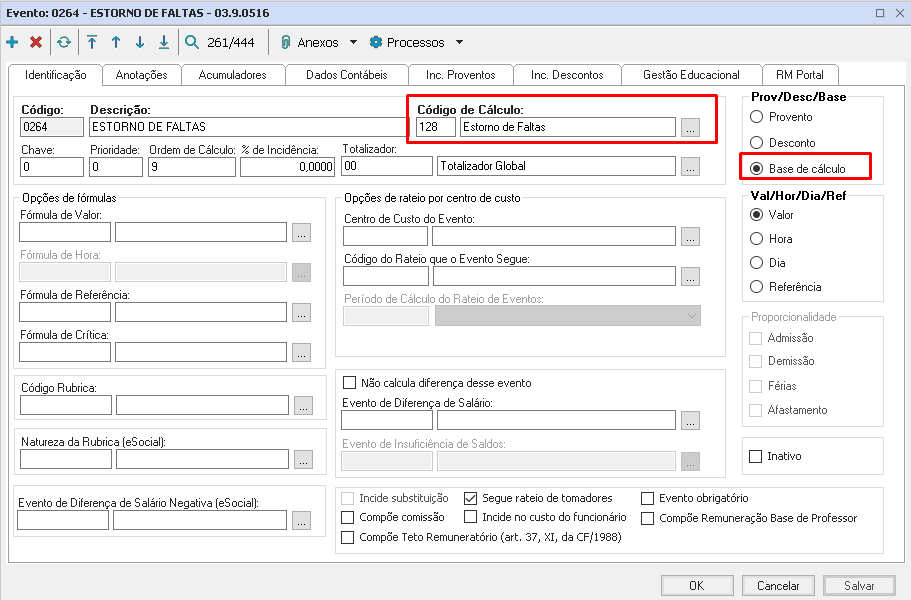
Task: Open Fórmula de Referência lookup button
Action: [301, 312]
